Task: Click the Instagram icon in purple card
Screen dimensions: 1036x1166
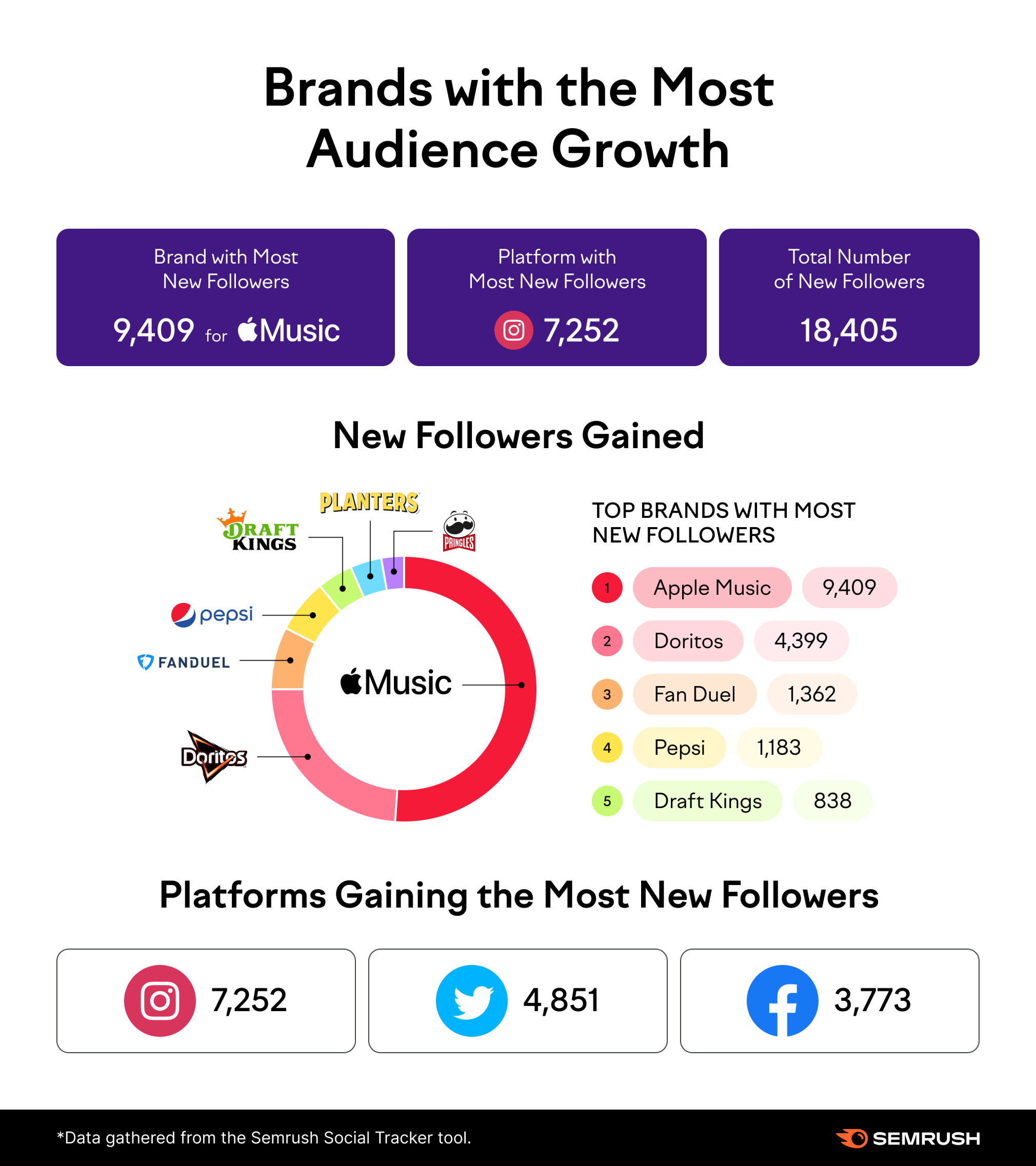Action: (513, 330)
